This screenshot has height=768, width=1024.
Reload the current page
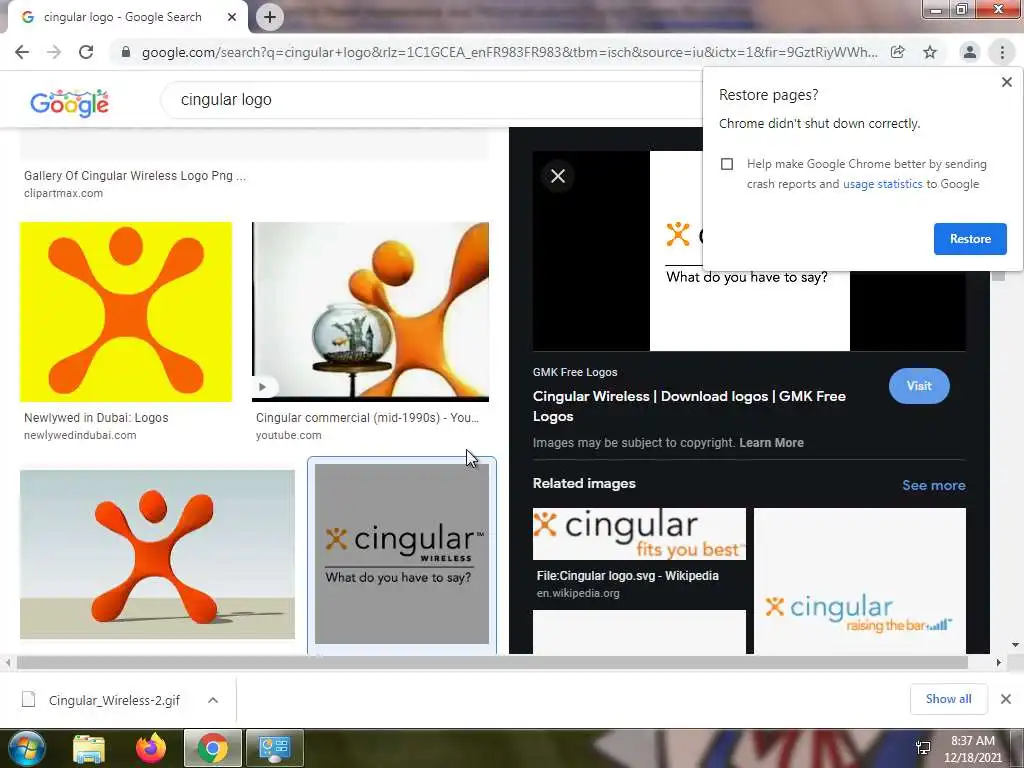click(x=86, y=52)
